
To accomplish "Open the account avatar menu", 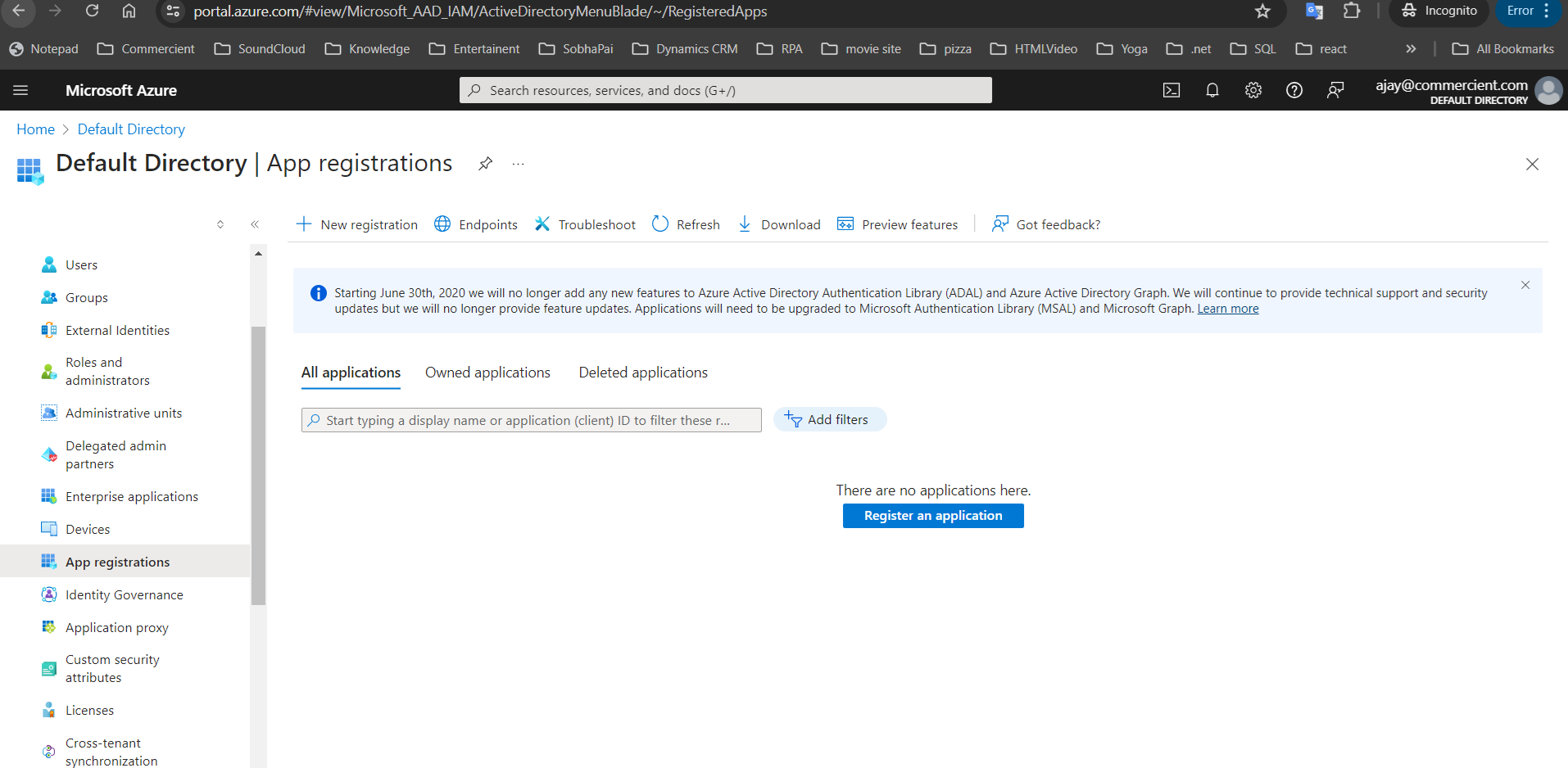I will 1548,90.
